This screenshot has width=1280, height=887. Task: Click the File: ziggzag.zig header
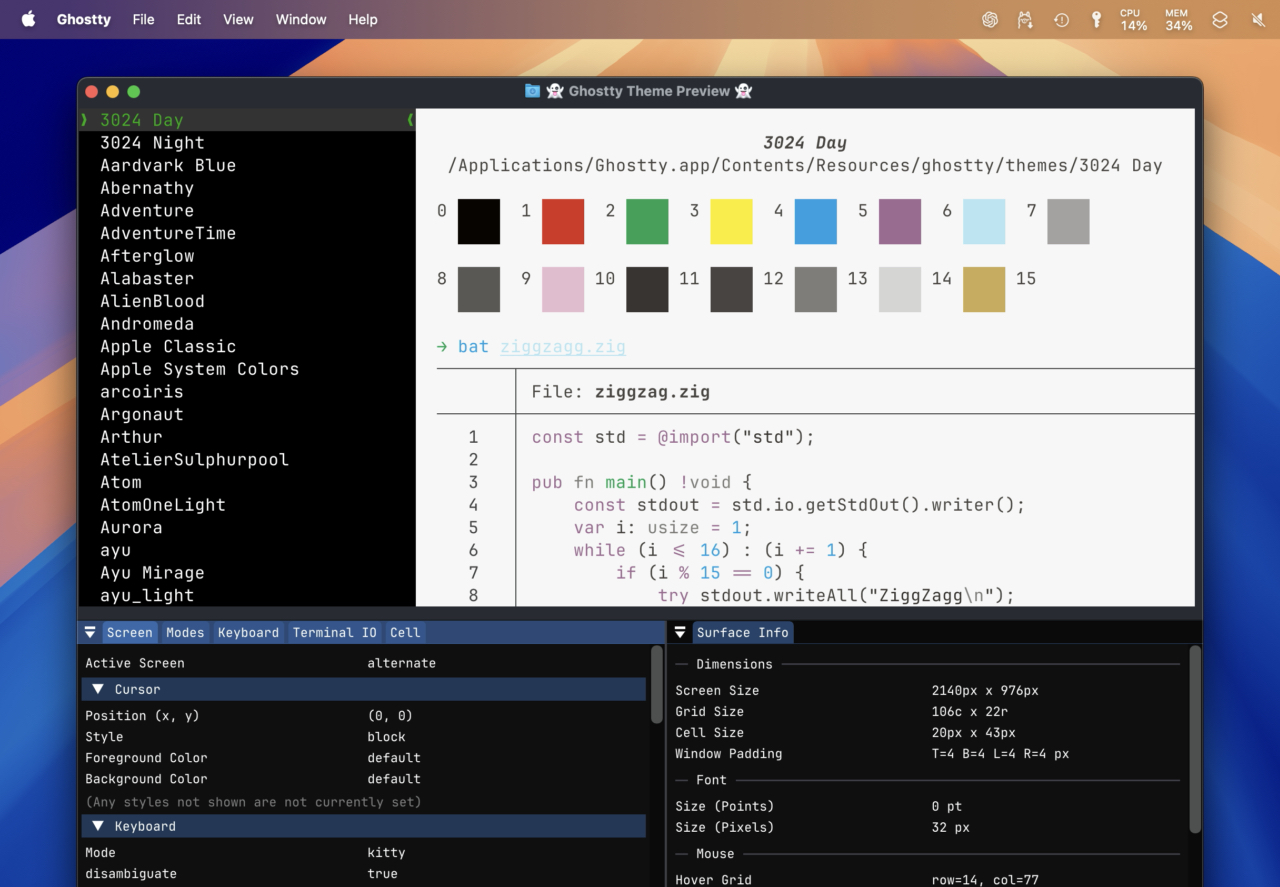tap(620, 392)
